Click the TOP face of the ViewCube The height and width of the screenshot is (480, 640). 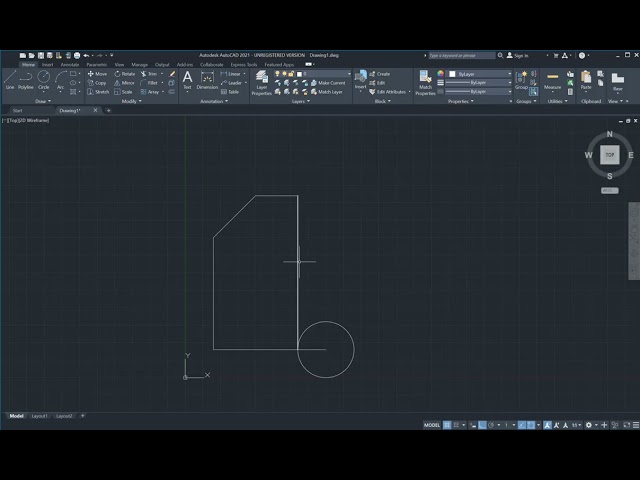pyautogui.click(x=609, y=155)
